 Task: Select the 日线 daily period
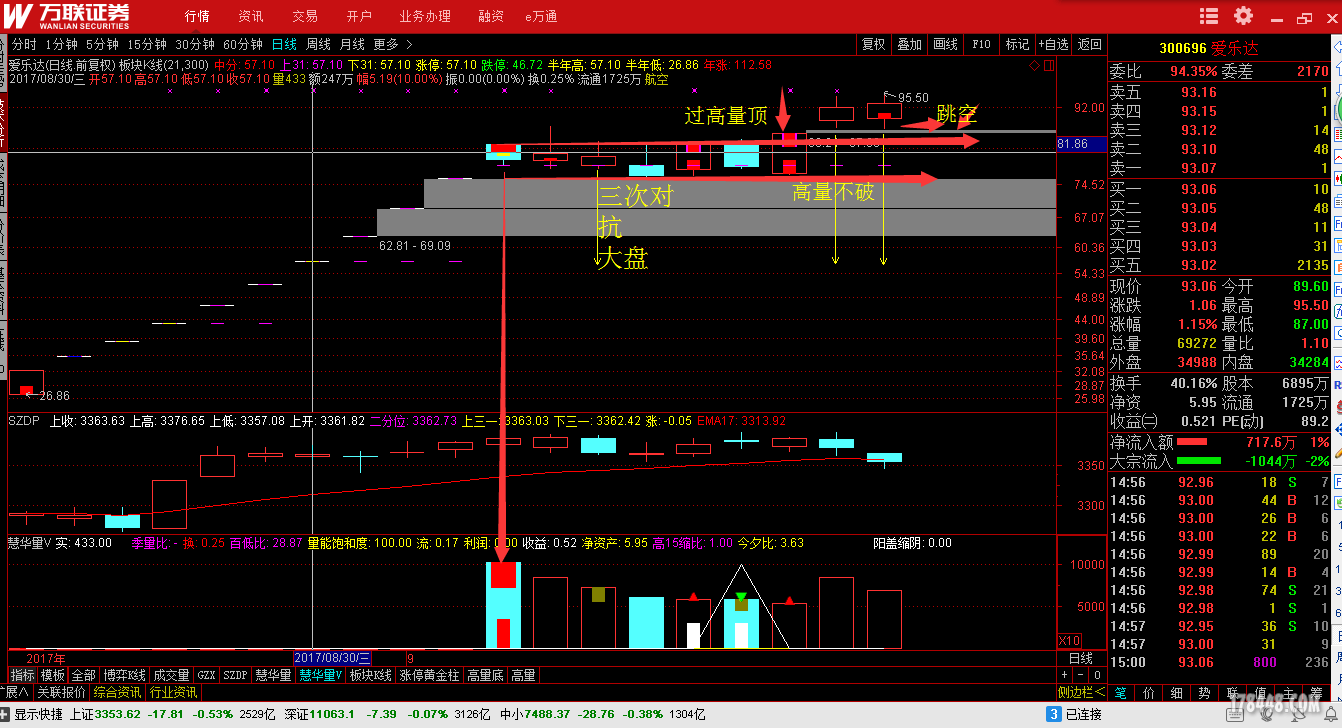285,44
